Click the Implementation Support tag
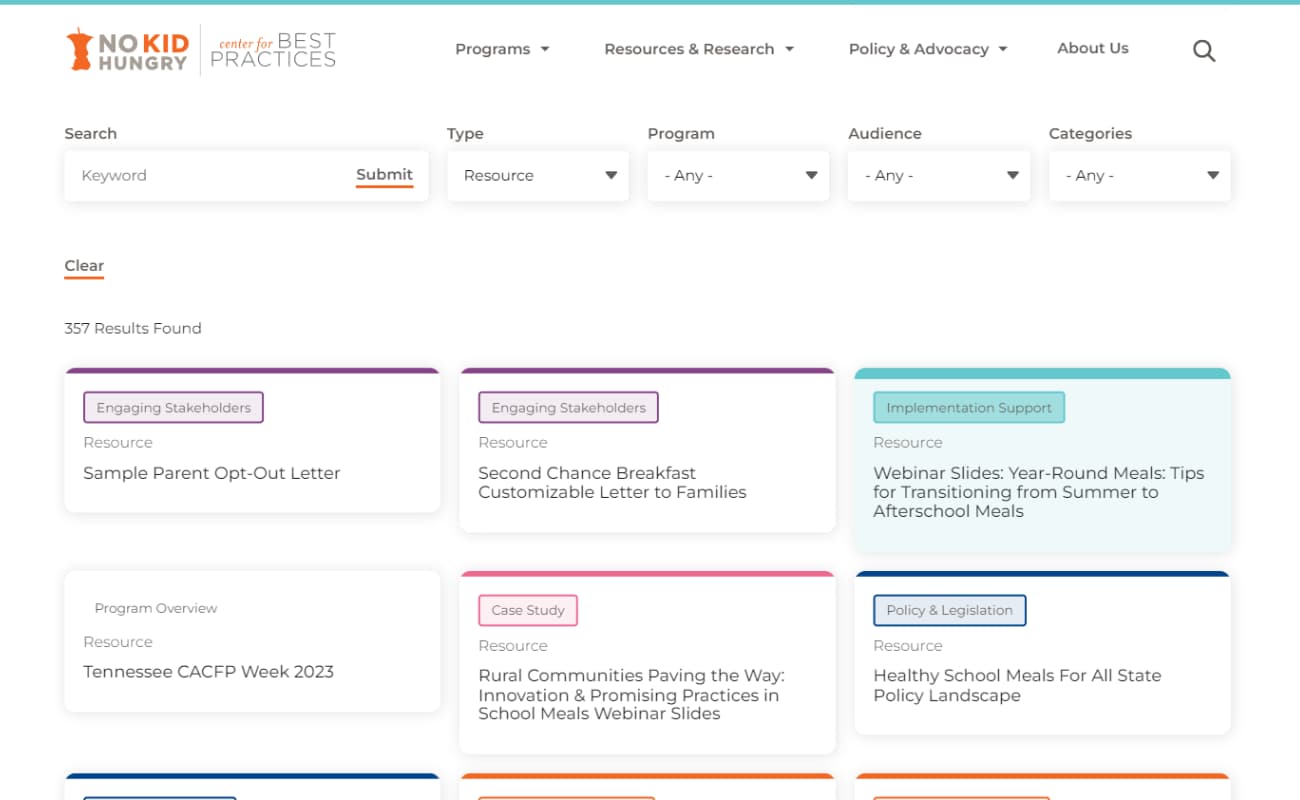The height and width of the screenshot is (800, 1300). click(969, 408)
